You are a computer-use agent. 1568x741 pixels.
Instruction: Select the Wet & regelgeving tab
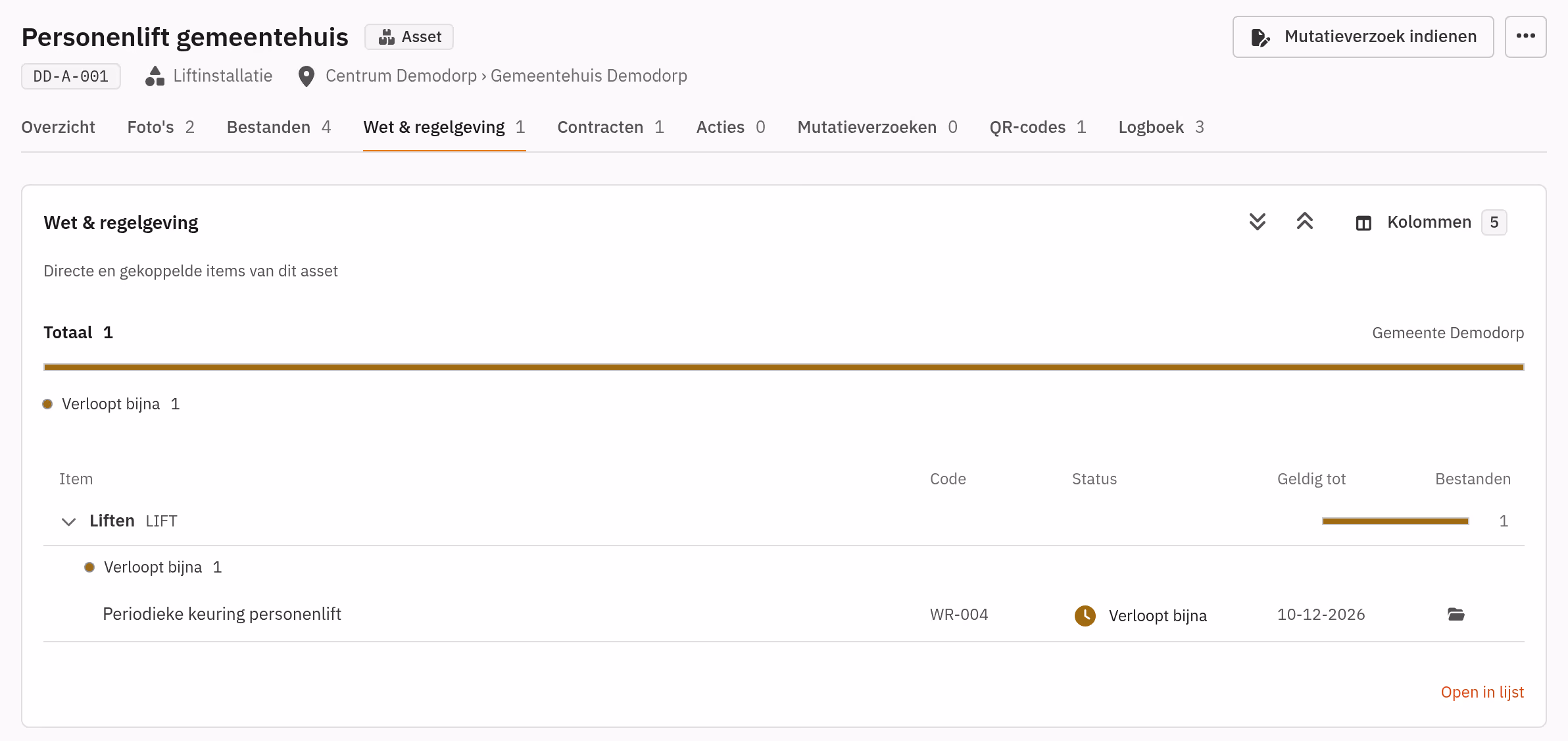click(x=444, y=127)
